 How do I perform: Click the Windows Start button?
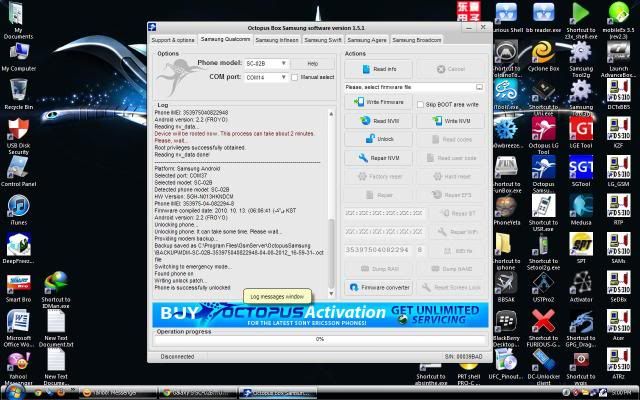point(16,393)
